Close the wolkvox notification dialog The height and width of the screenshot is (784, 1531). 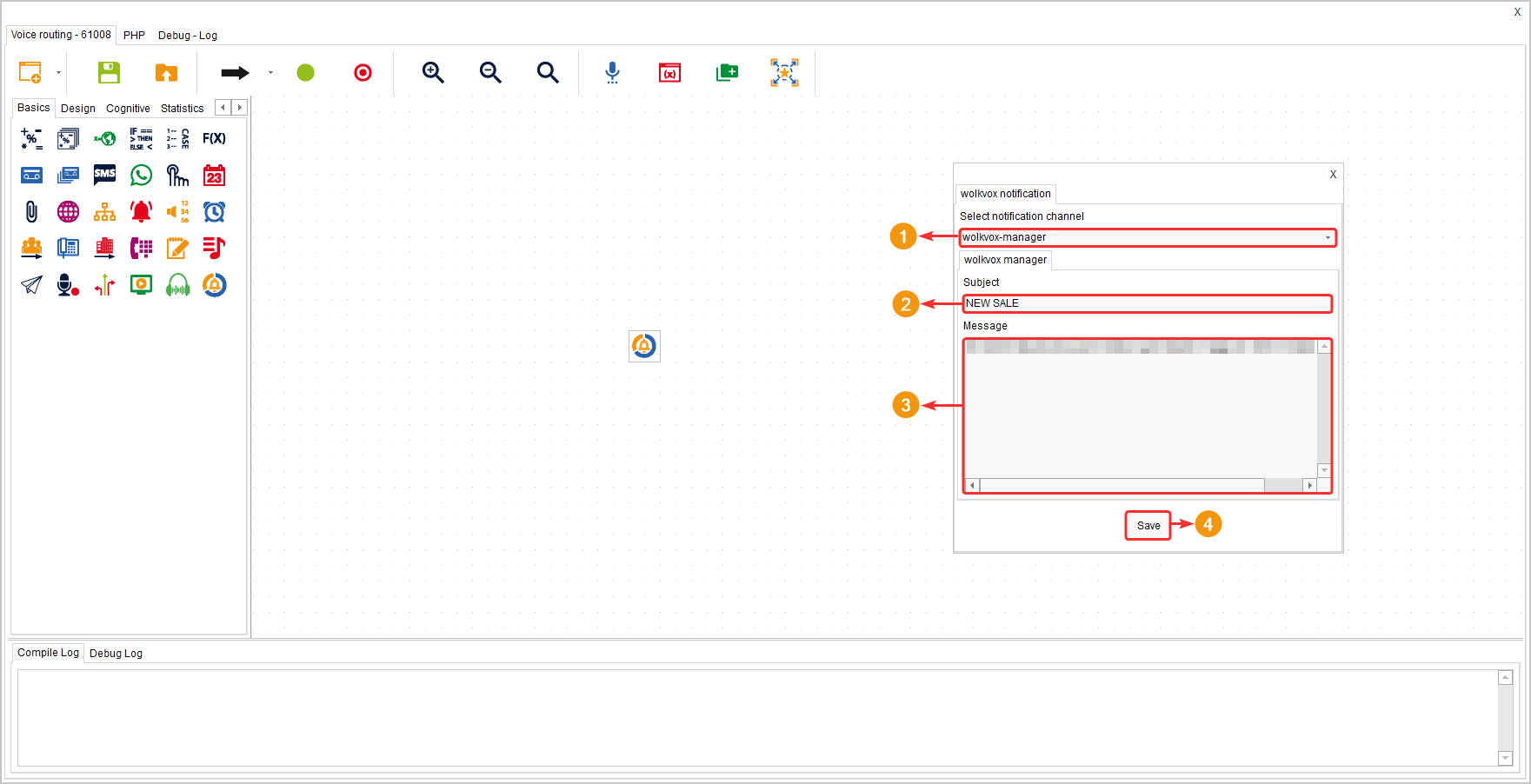[1333, 175]
